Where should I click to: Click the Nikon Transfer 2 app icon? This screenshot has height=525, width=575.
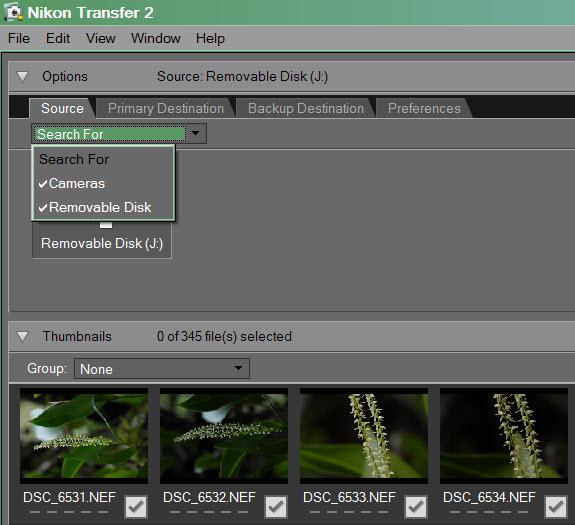(x=13, y=12)
